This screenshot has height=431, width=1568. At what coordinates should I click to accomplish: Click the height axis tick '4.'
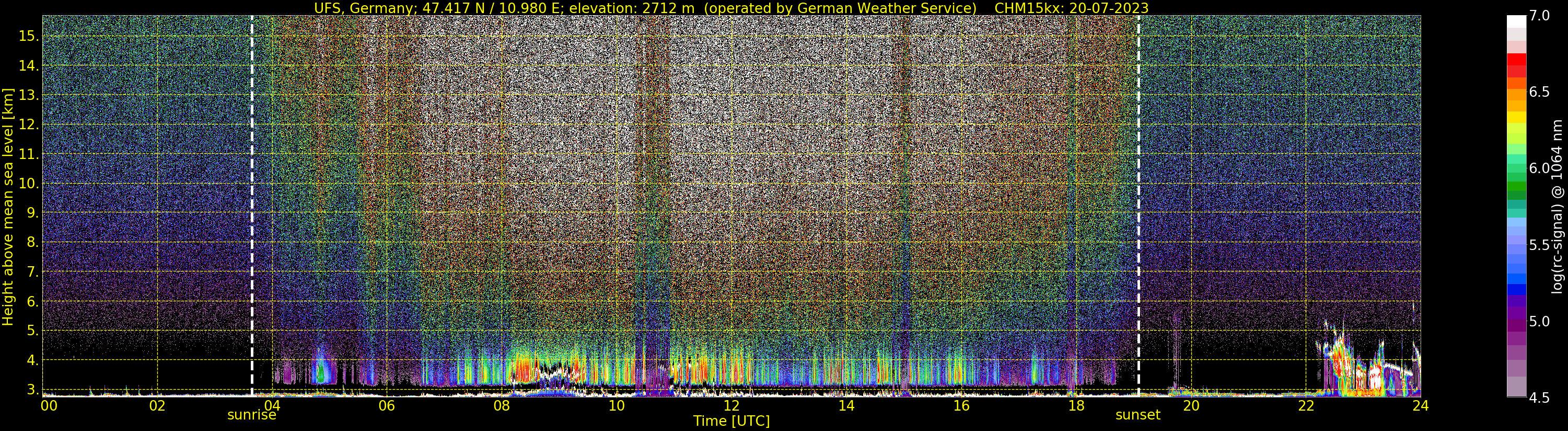pos(32,360)
